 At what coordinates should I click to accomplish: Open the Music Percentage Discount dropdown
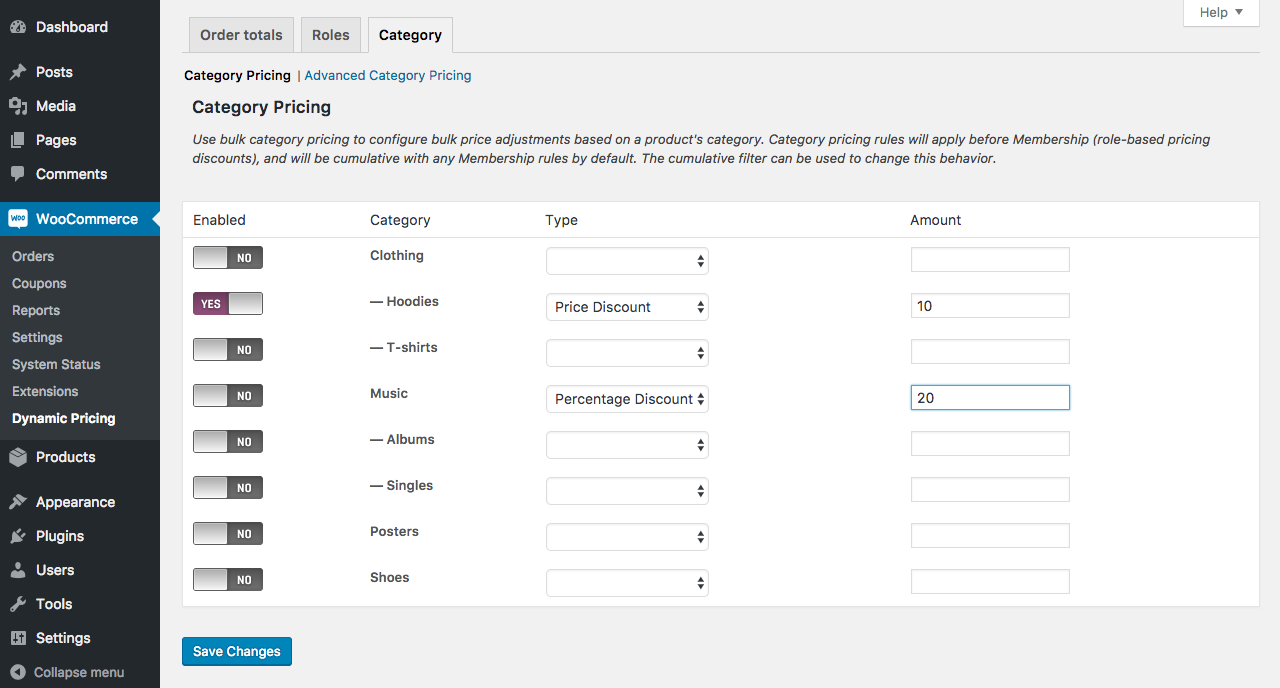[x=627, y=399]
